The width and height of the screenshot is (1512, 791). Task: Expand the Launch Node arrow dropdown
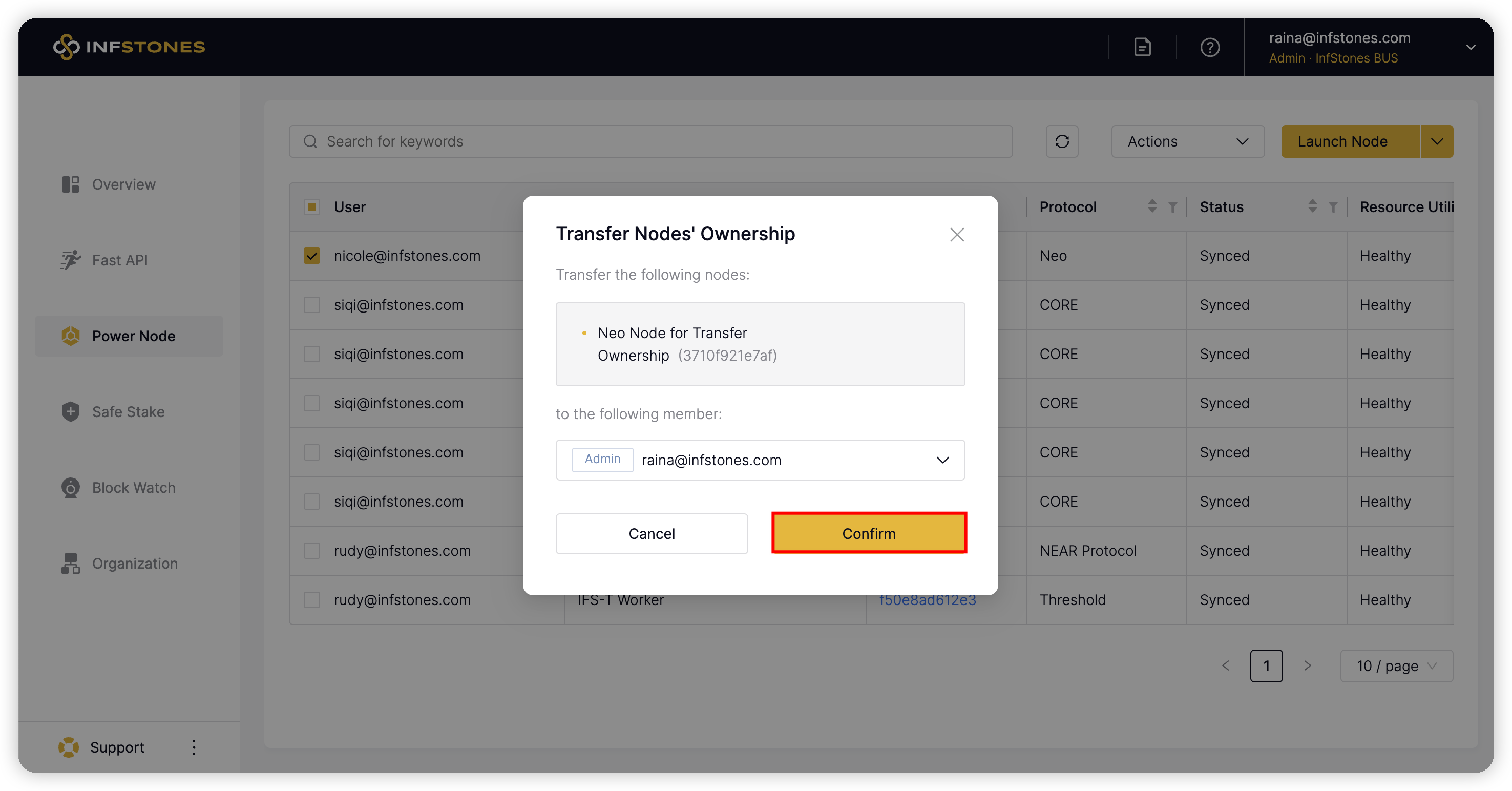tap(1436, 141)
